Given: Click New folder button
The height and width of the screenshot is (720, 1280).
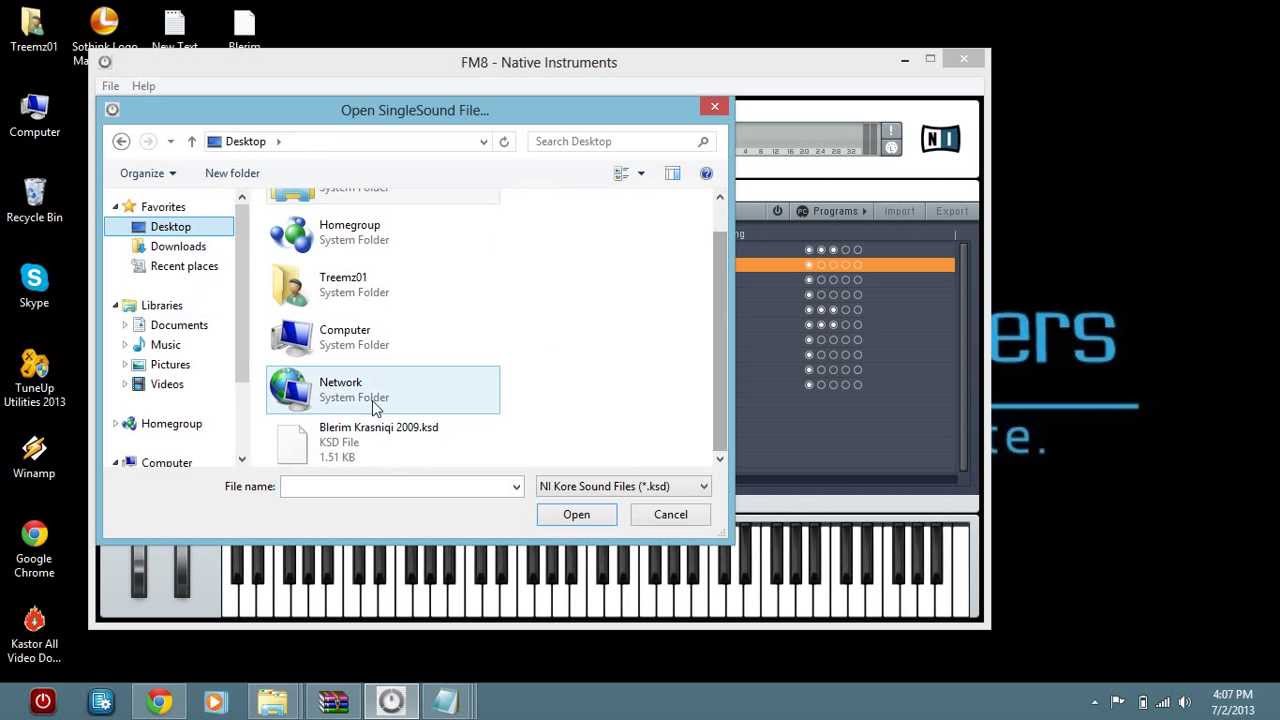Looking at the screenshot, I should [x=232, y=173].
